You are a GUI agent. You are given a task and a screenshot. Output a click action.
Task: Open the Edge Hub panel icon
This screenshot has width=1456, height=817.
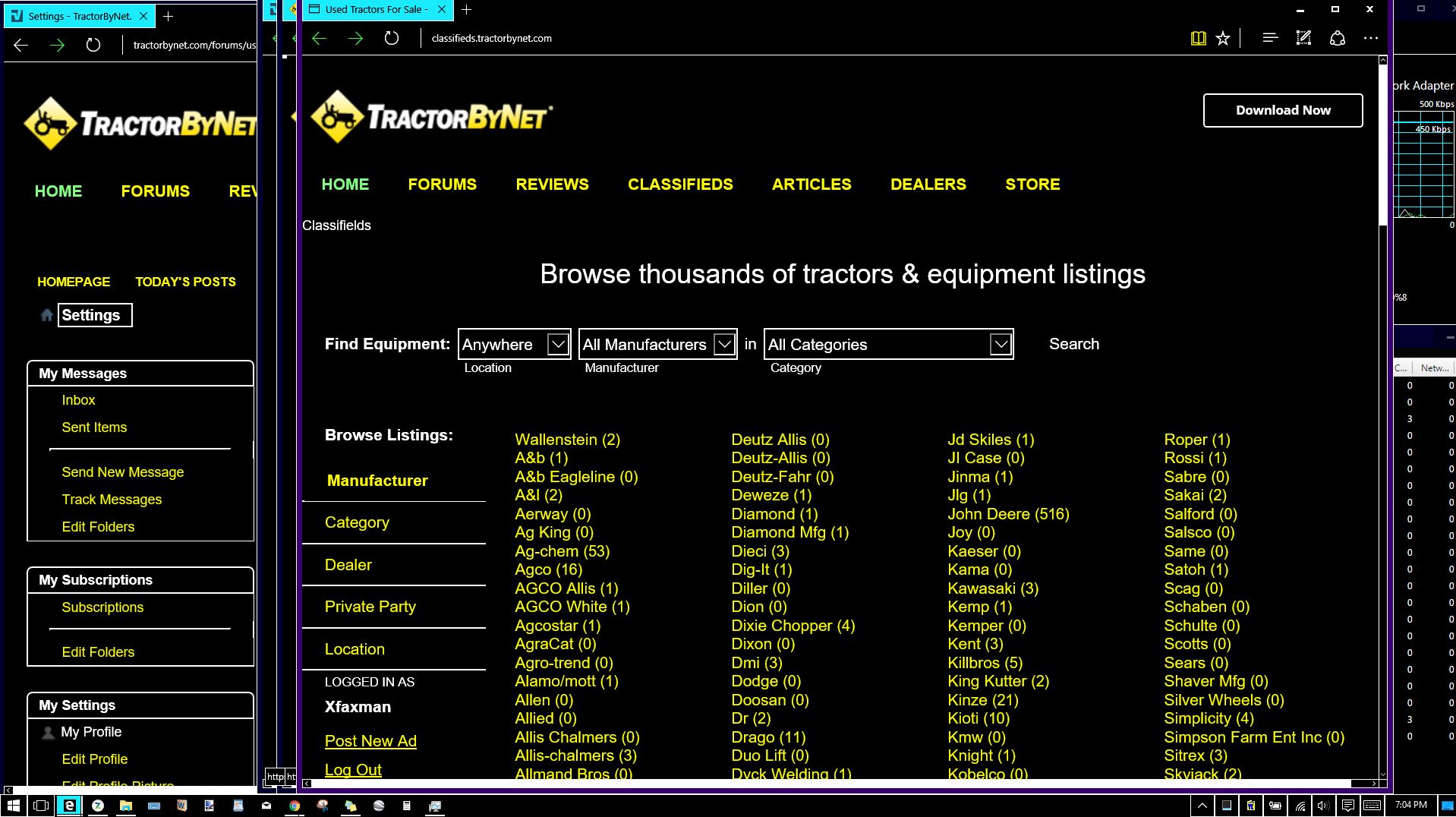pyautogui.click(x=1269, y=39)
